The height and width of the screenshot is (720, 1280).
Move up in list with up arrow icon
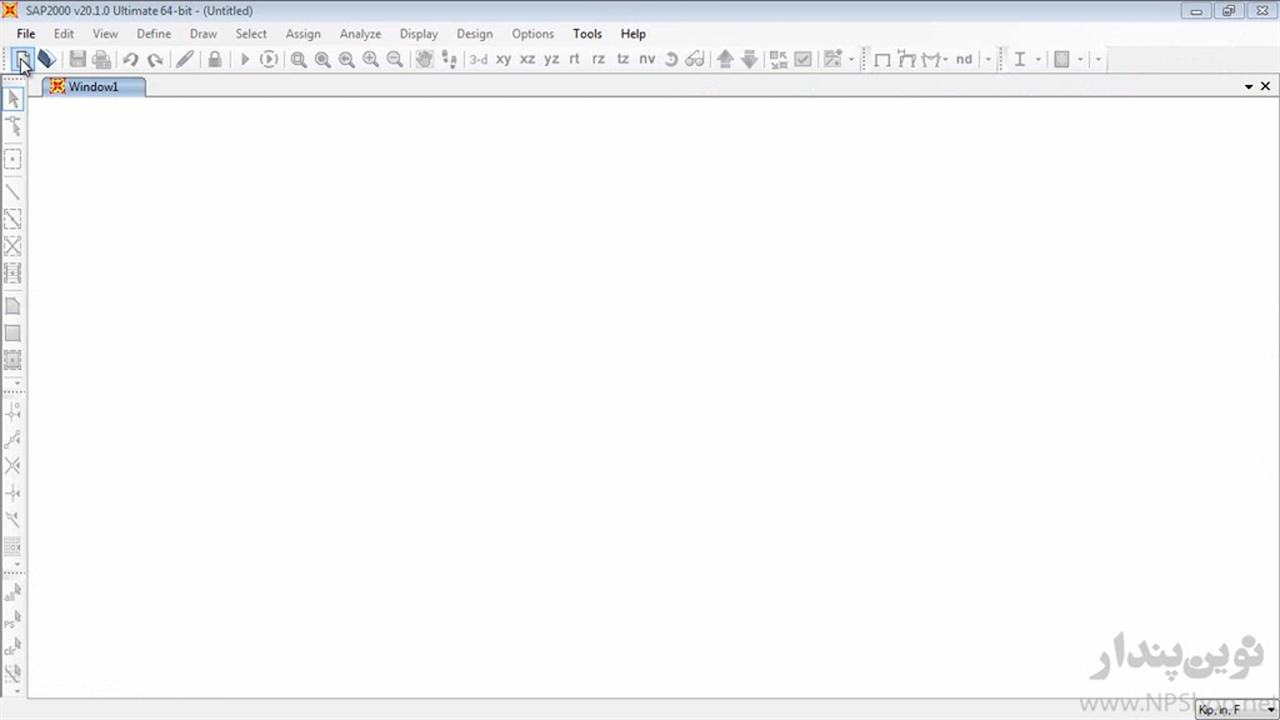[x=725, y=60]
